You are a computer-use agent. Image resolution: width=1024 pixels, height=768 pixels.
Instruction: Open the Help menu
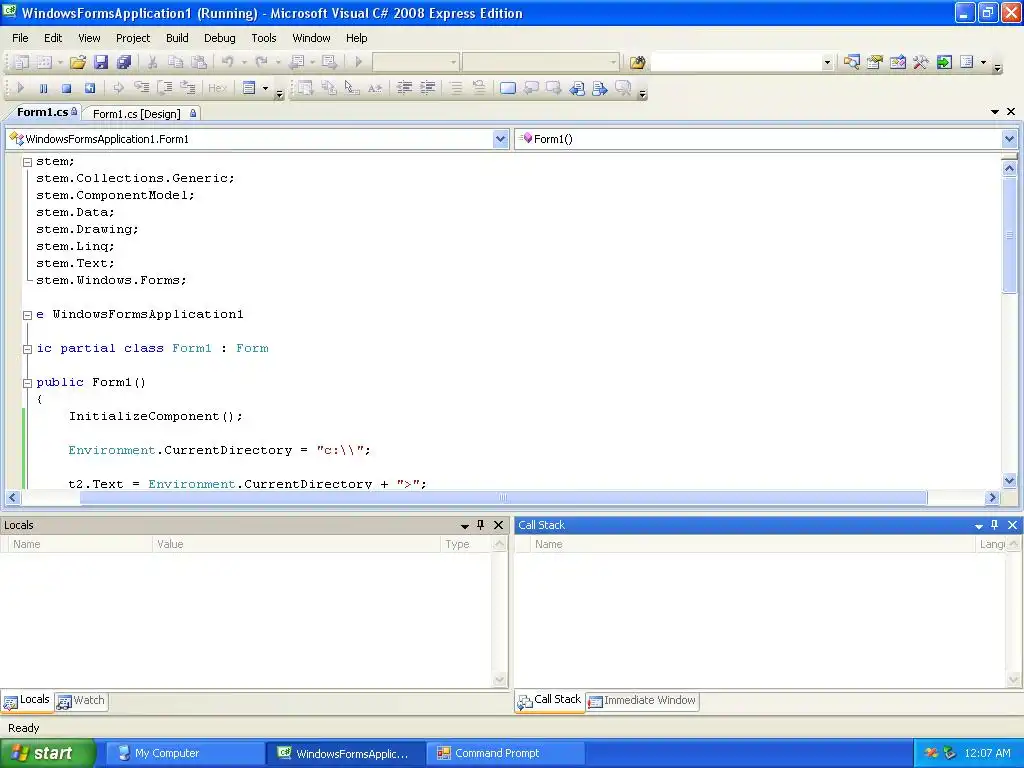pos(357,38)
